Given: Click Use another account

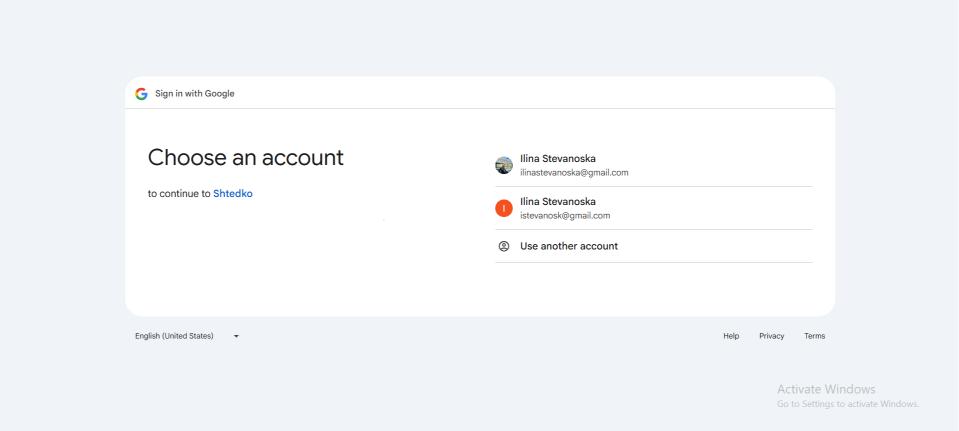Looking at the screenshot, I should click(x=568, y=246).
